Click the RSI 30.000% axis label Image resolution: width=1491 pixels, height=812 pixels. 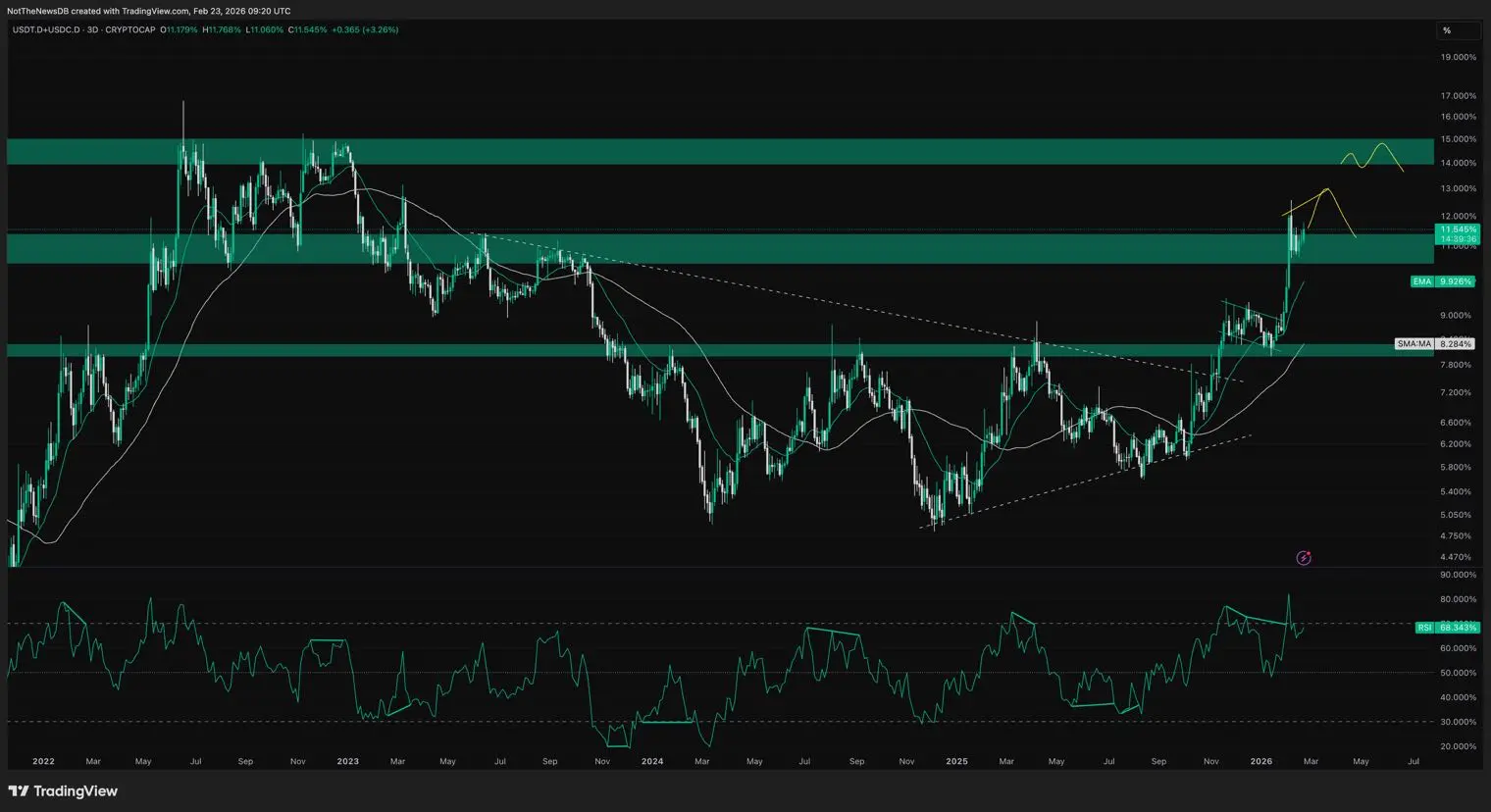coord(1458,722)
